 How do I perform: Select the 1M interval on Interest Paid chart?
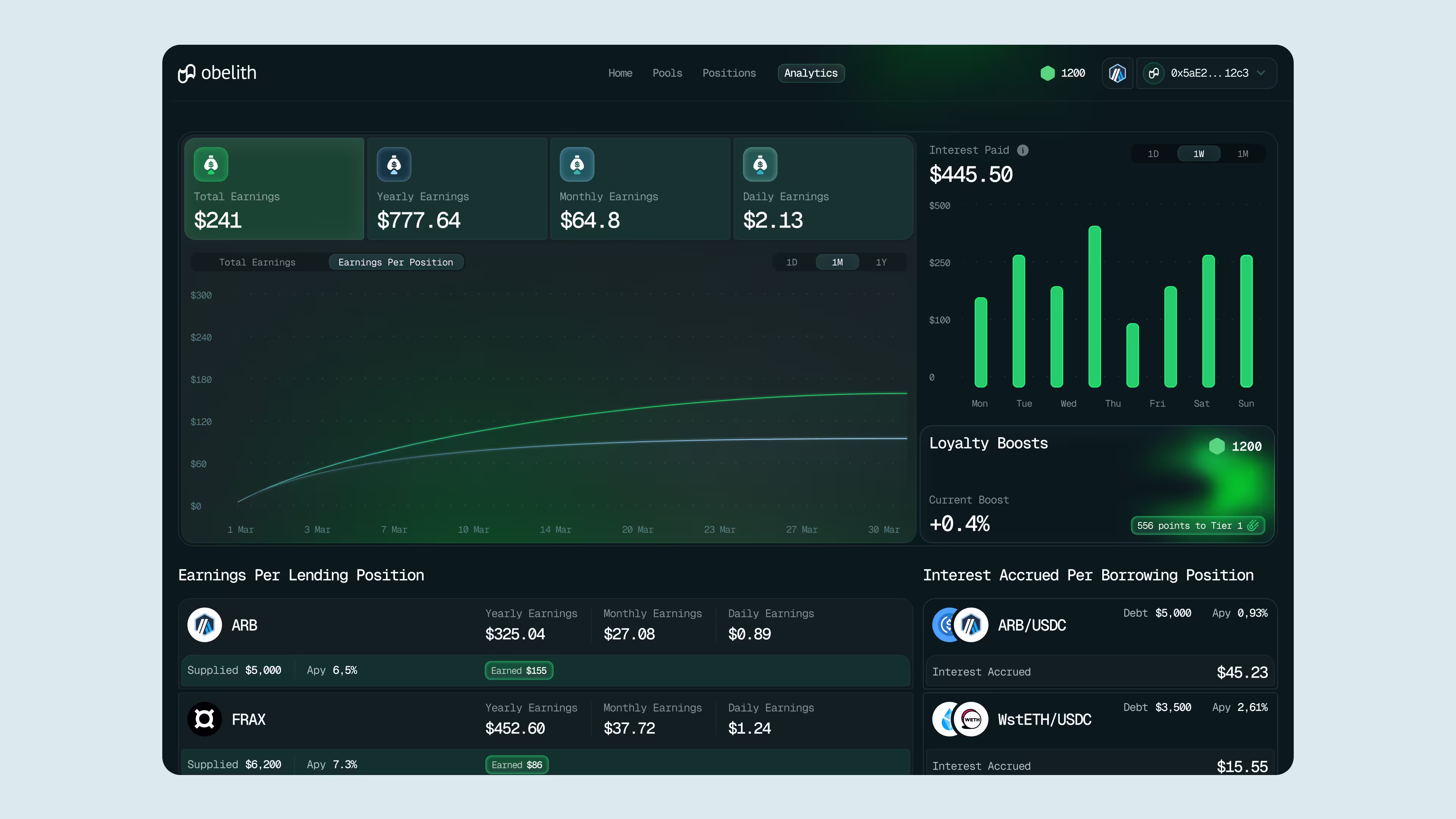1243,153
